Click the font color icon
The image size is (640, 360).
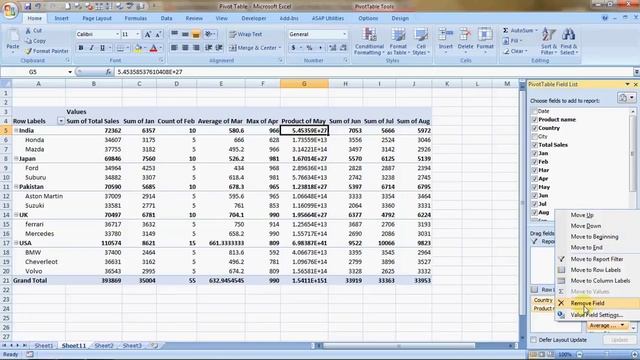[x=153, y=48]
